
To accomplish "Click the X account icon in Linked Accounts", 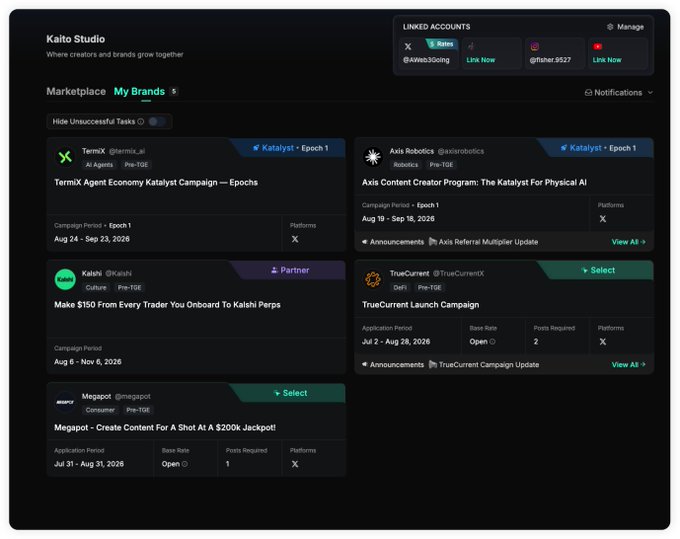I will click(408, 46).
